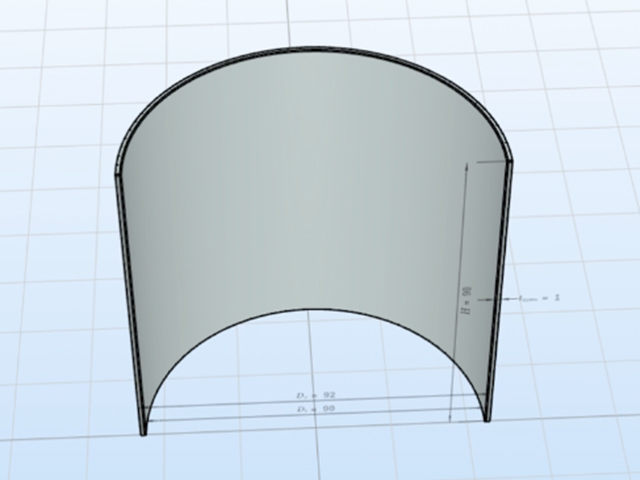Select the bottom-right tip of the shell
The height and width of the screenshot is (480, 640).
(487, 420)
